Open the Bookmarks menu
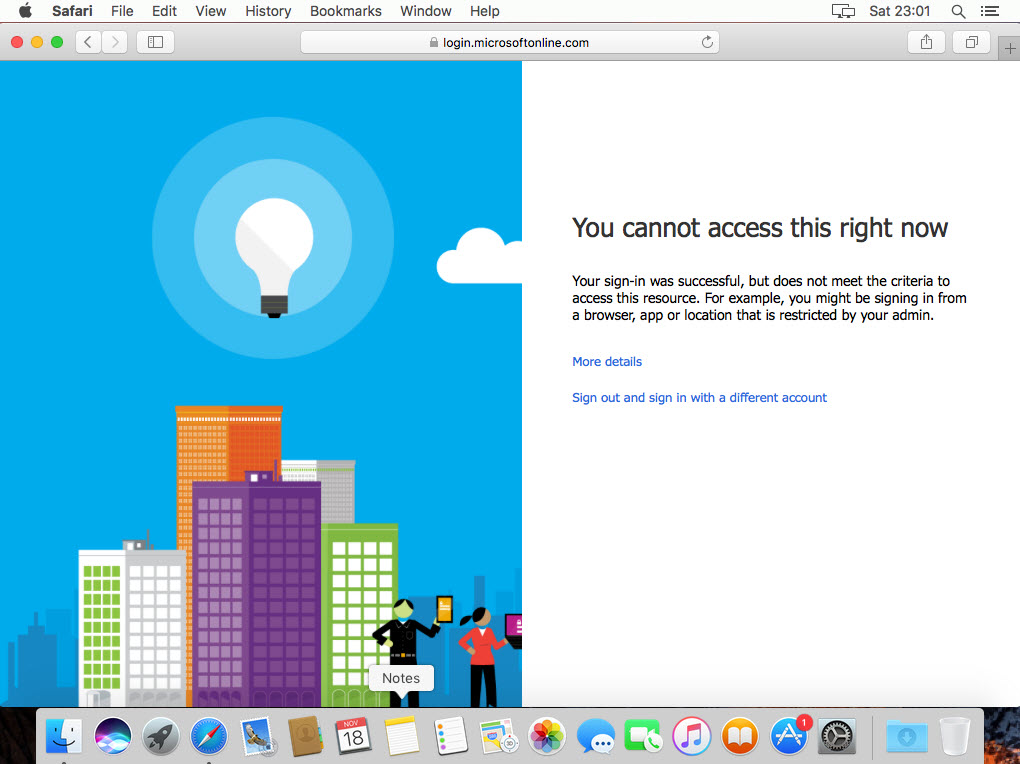This screenshot has height=764, width=1020. [345, 11]
